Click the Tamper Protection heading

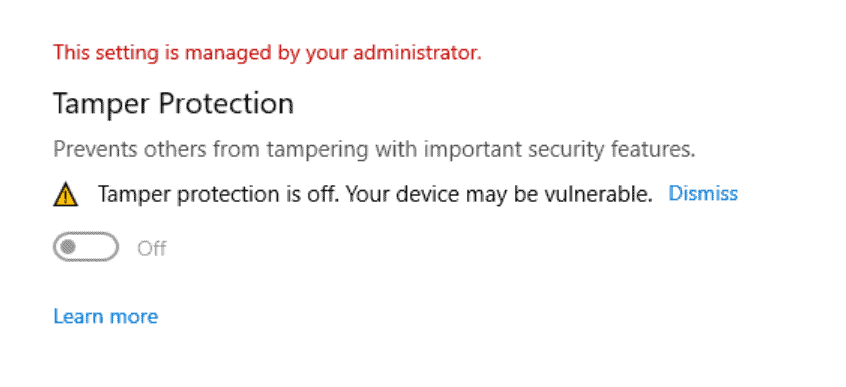tap(173, 103)
